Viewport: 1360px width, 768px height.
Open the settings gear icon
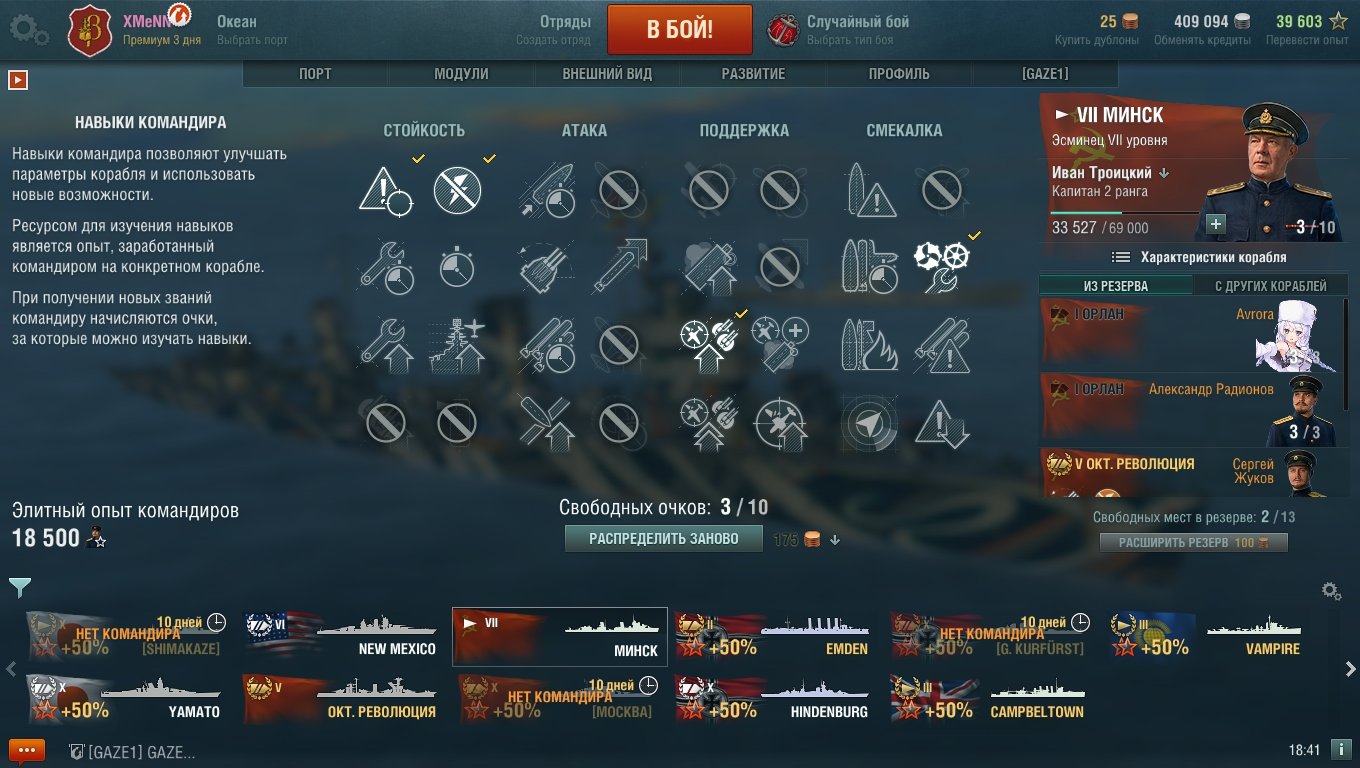[x=28, y=30]
